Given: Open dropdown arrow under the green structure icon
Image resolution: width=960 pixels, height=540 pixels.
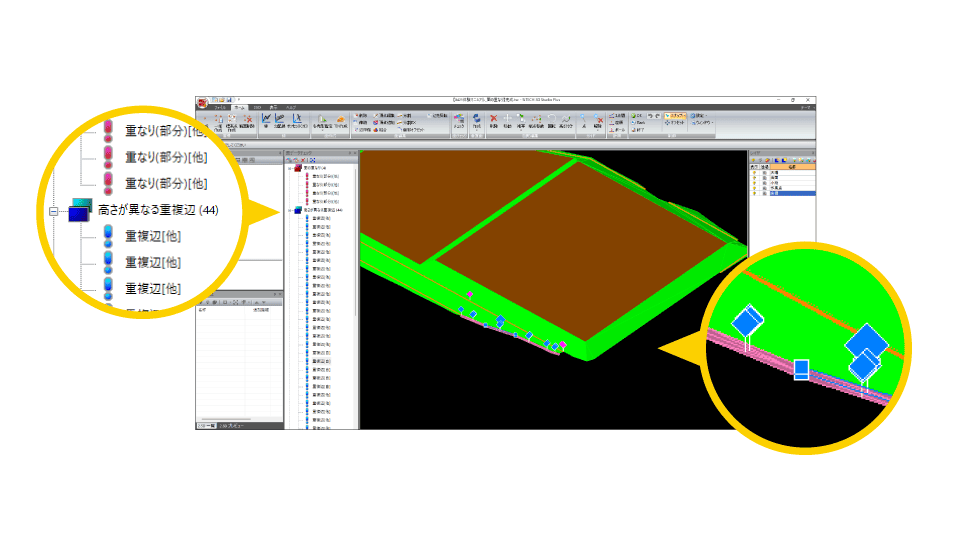Looking at the screenshot, I should 322,130.
